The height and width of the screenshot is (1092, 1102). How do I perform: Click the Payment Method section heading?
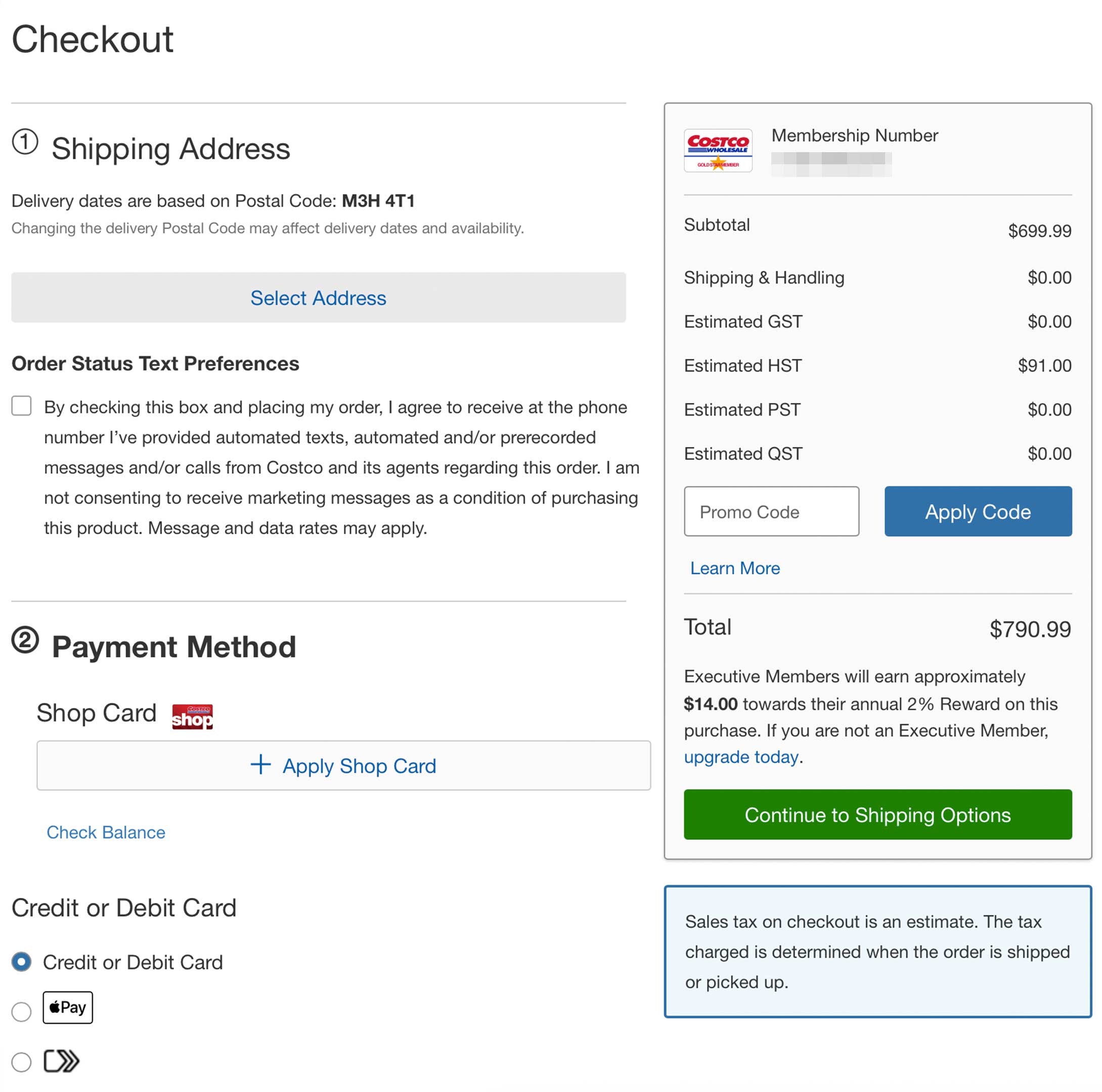coord(174,647)
